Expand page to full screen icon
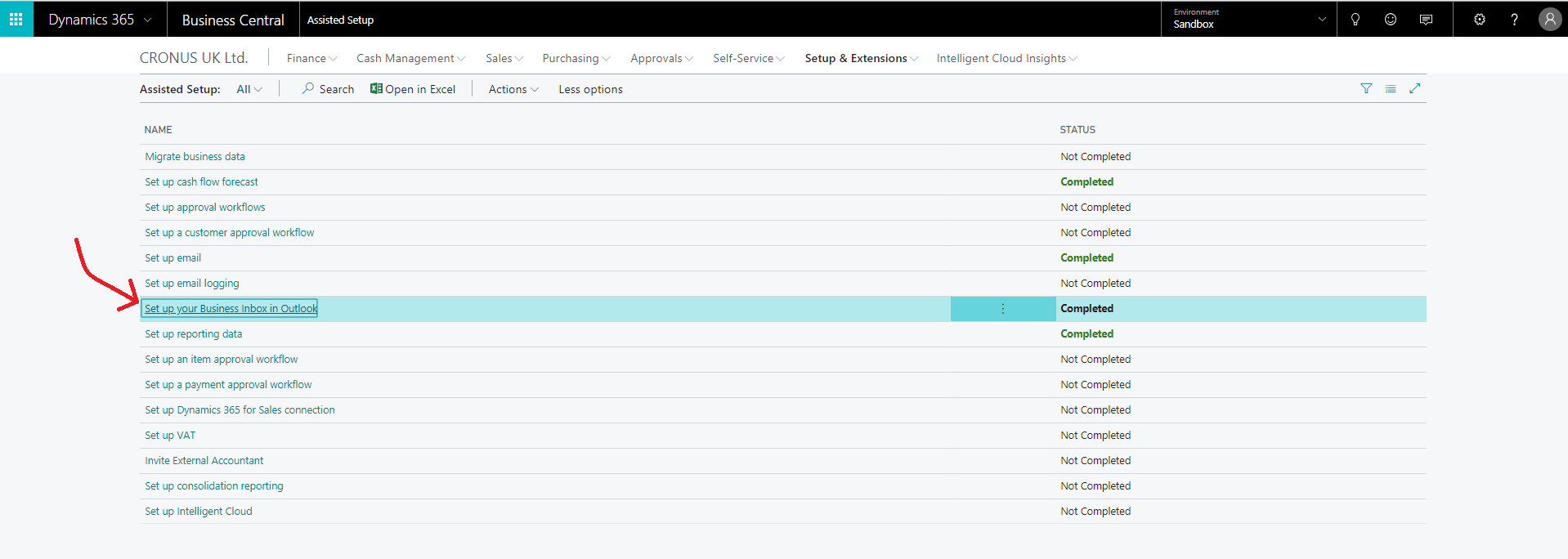 (1415, 88)
